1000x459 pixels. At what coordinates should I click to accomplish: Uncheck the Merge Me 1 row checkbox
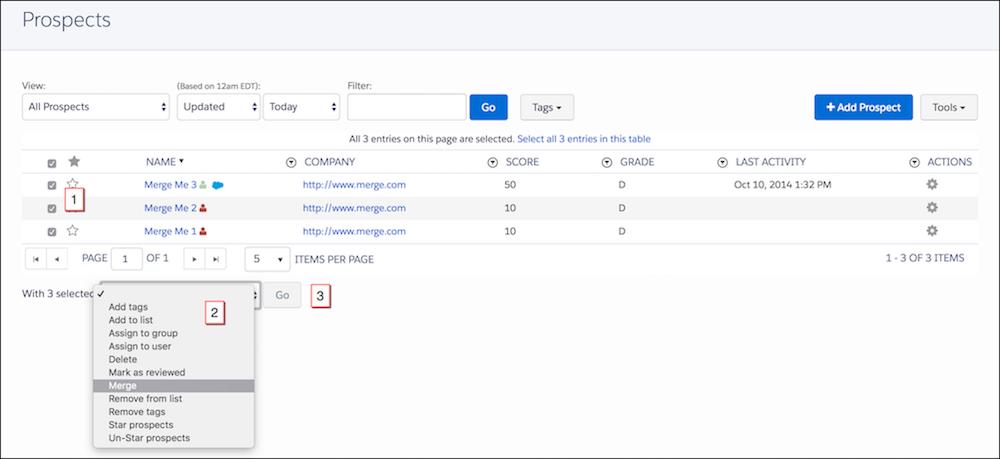(x=52, y=231)
